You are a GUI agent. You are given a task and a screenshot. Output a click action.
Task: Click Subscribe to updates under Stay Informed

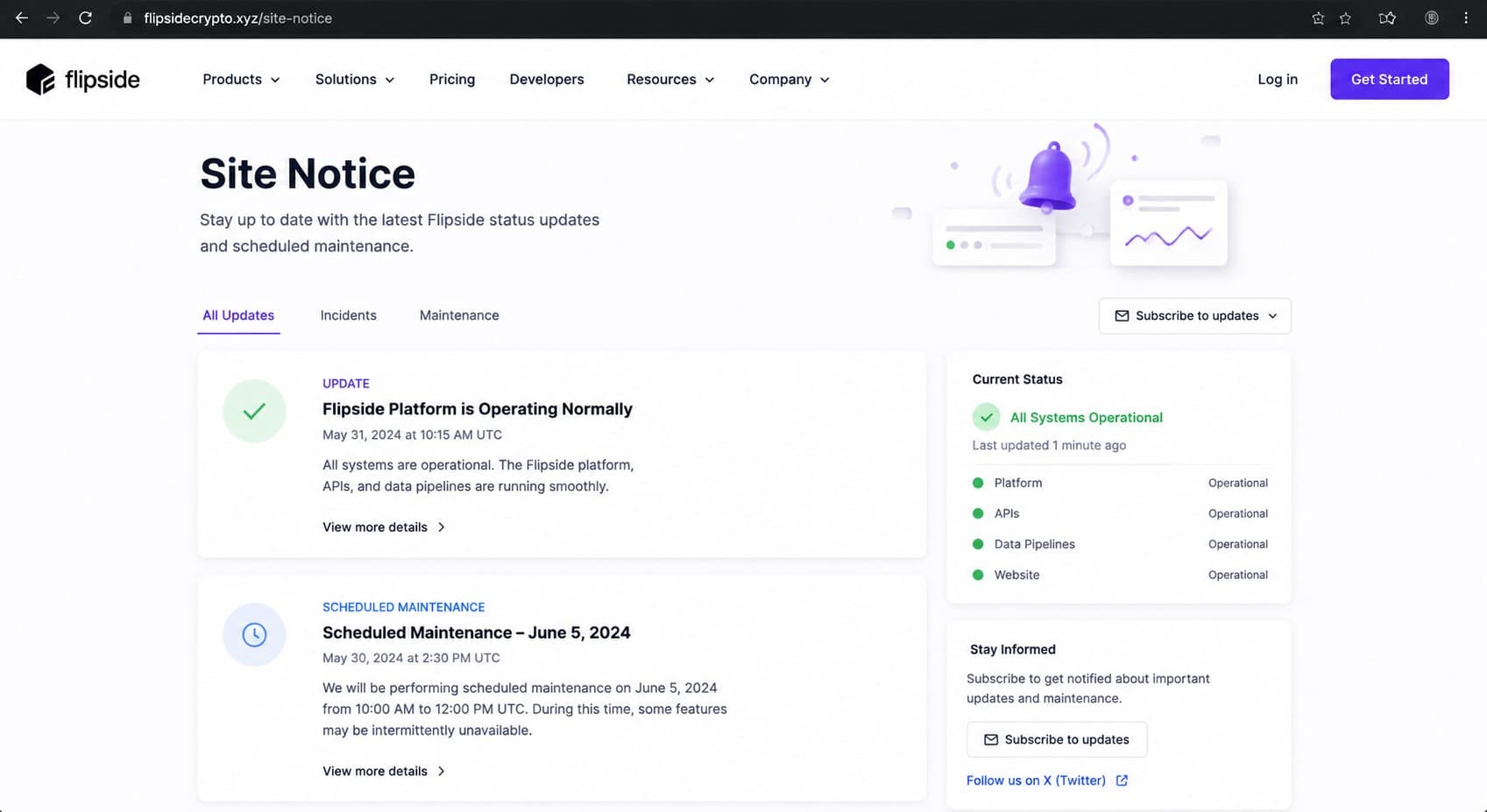pyautogui.click(x=1057, y=739)
